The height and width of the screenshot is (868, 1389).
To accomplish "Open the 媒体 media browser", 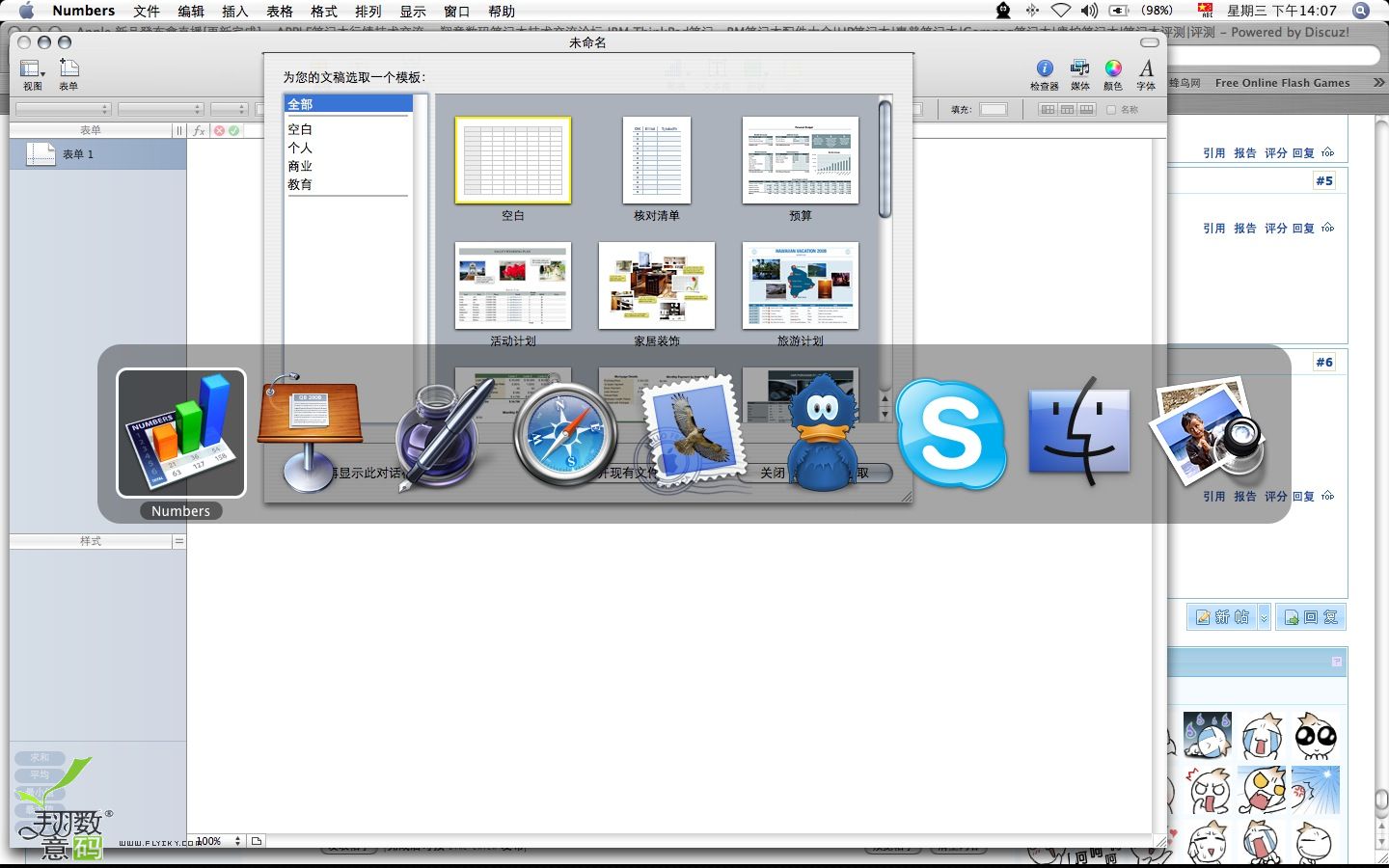I will pos(1080,74).
